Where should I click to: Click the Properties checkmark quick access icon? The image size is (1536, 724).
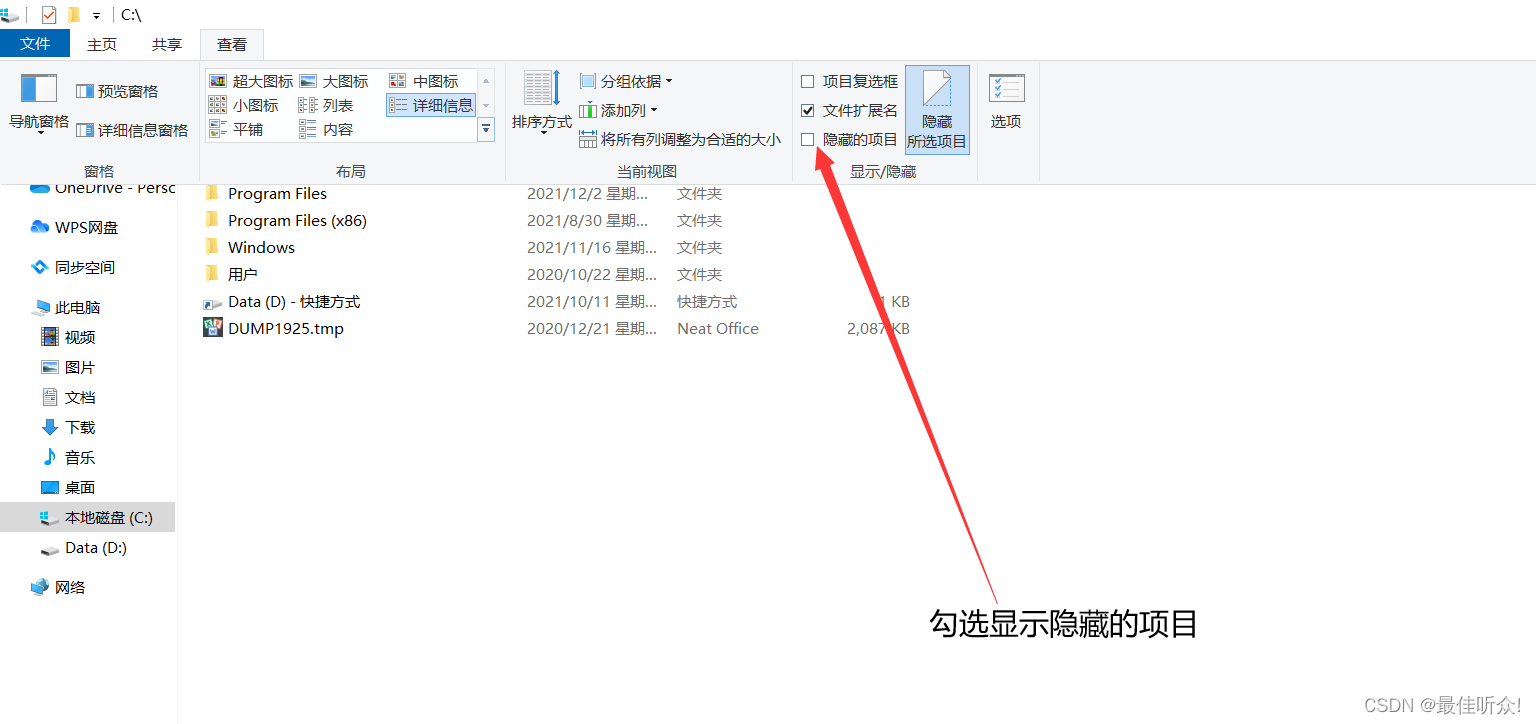click(49, 15)
